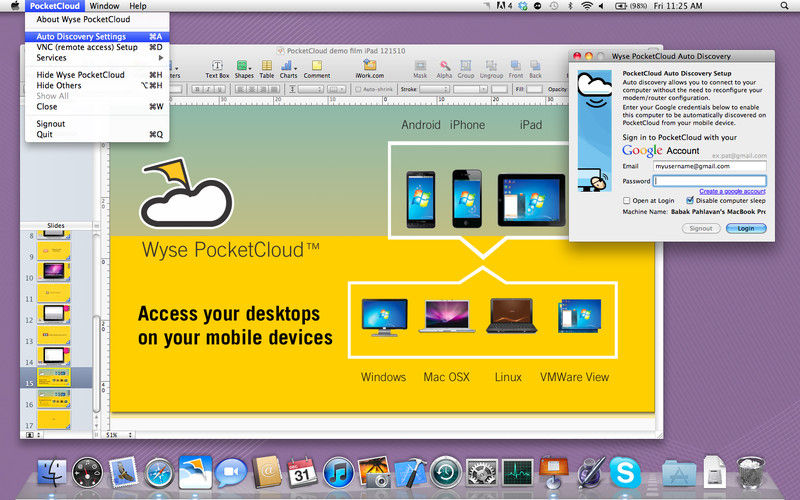Click the Mask toolbar icon

(420, 67)
